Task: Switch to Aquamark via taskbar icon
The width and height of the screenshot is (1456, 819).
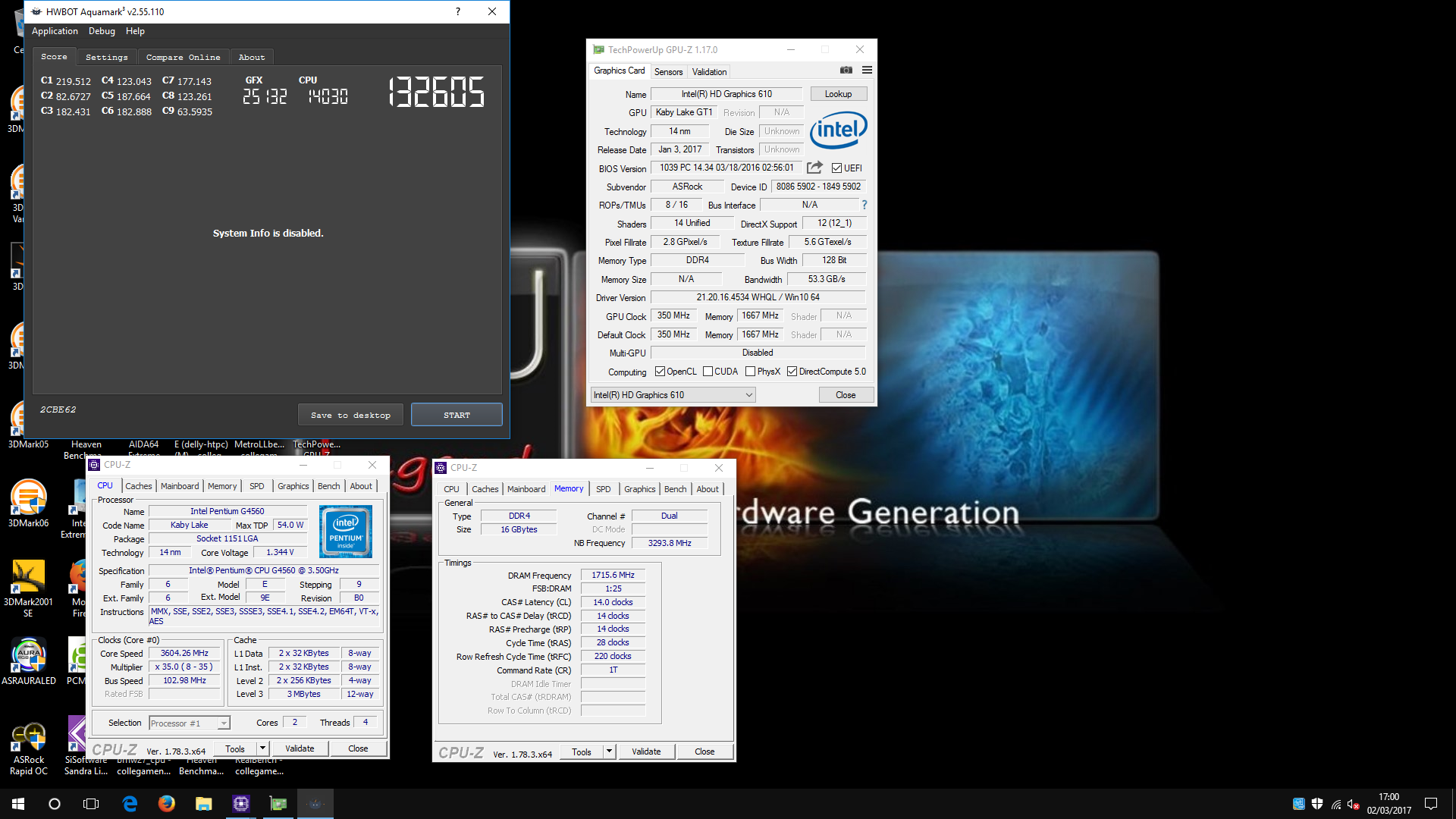Action: pyautogui.click(x=315, y=804)
